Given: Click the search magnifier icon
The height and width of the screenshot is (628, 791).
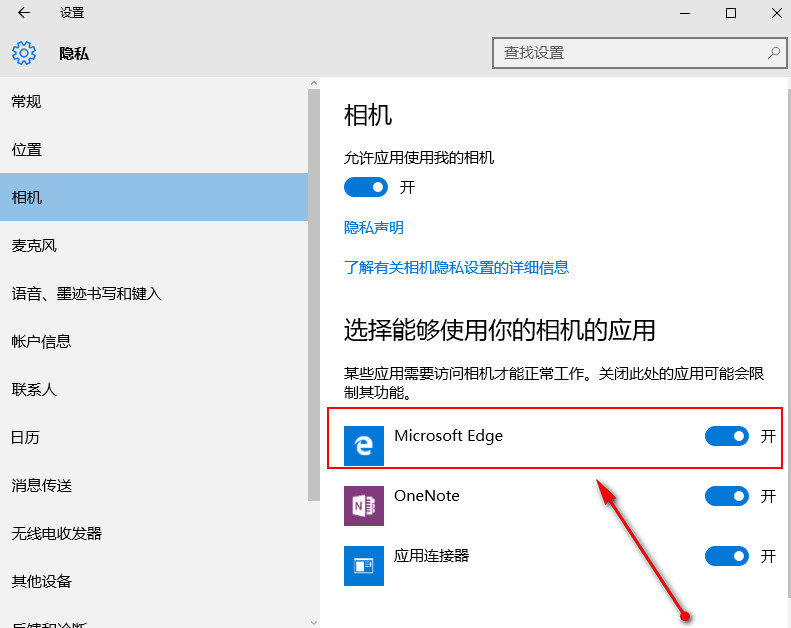Looking at the screenshot, I should (773, 52).
